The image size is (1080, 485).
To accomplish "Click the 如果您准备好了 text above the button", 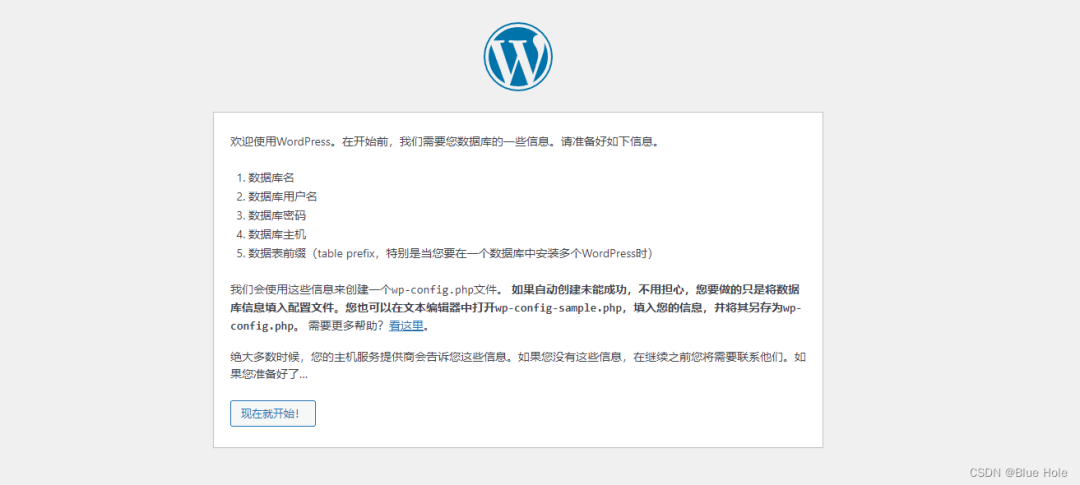I will click(x=269, y=374).
